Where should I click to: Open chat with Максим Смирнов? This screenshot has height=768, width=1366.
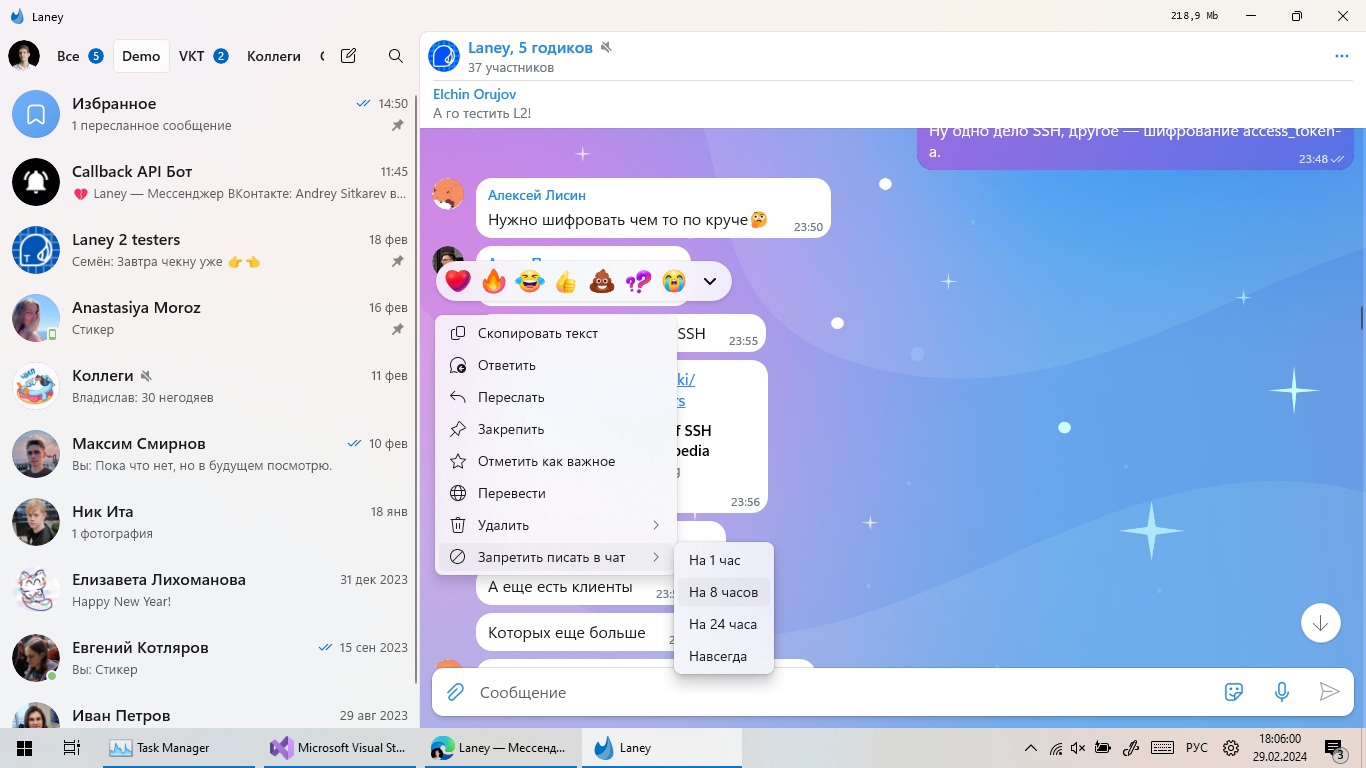(x=209, y=454)
